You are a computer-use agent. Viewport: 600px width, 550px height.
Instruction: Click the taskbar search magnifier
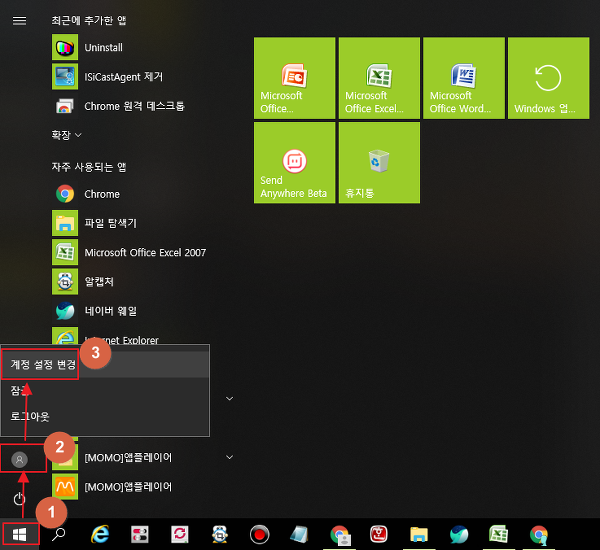click(59, 534)
